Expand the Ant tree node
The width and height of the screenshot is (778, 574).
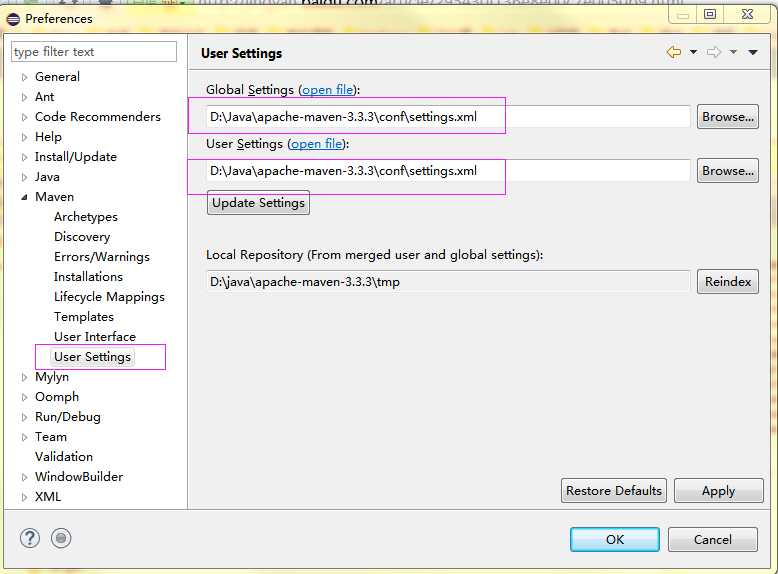[24, 97]
